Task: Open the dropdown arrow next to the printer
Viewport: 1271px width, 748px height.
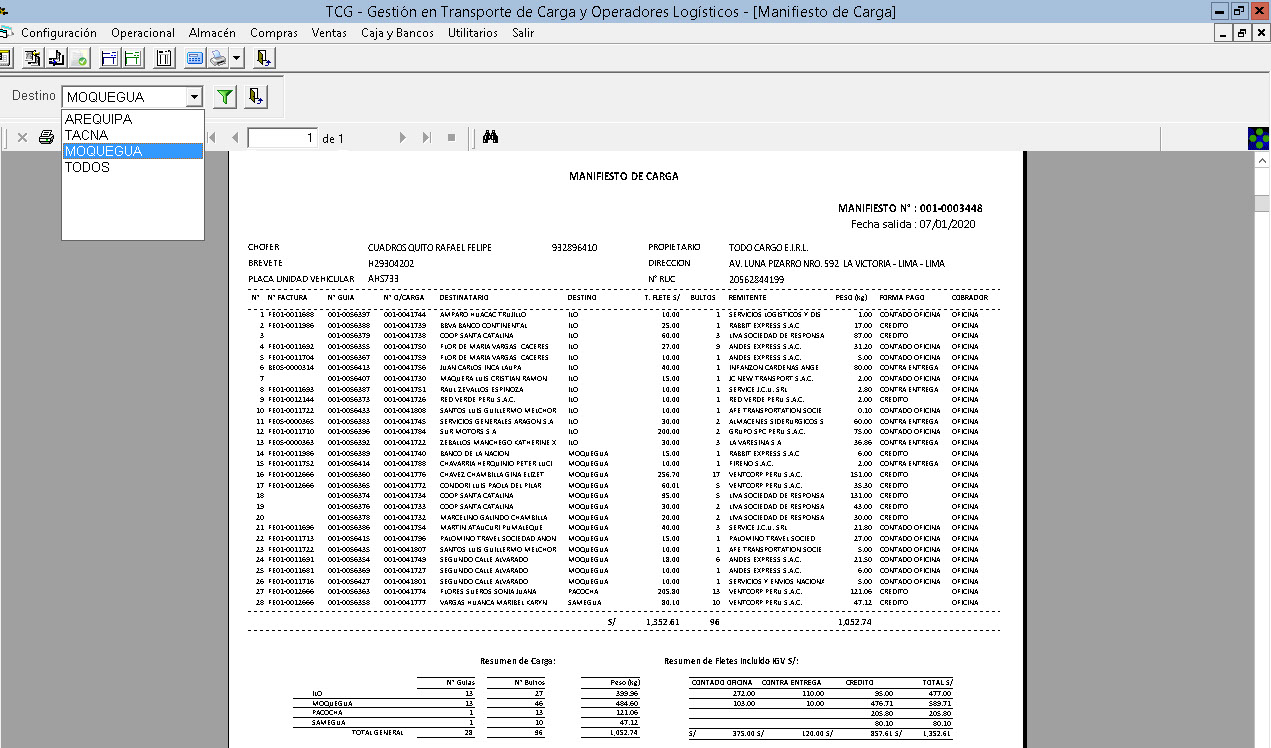Action: coord(236,58)
